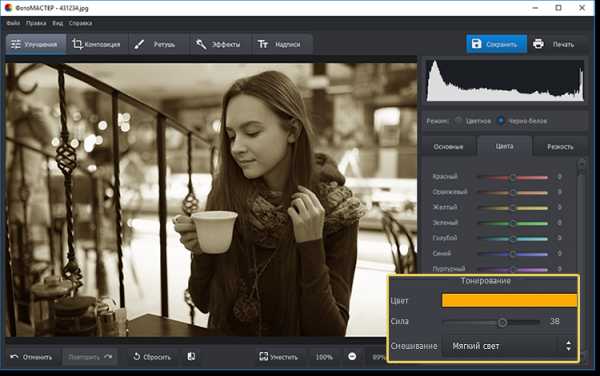Click the Сохранить button
Viewport: 600px width, 376px height.
pyautogui.click(x=496, y=44)
